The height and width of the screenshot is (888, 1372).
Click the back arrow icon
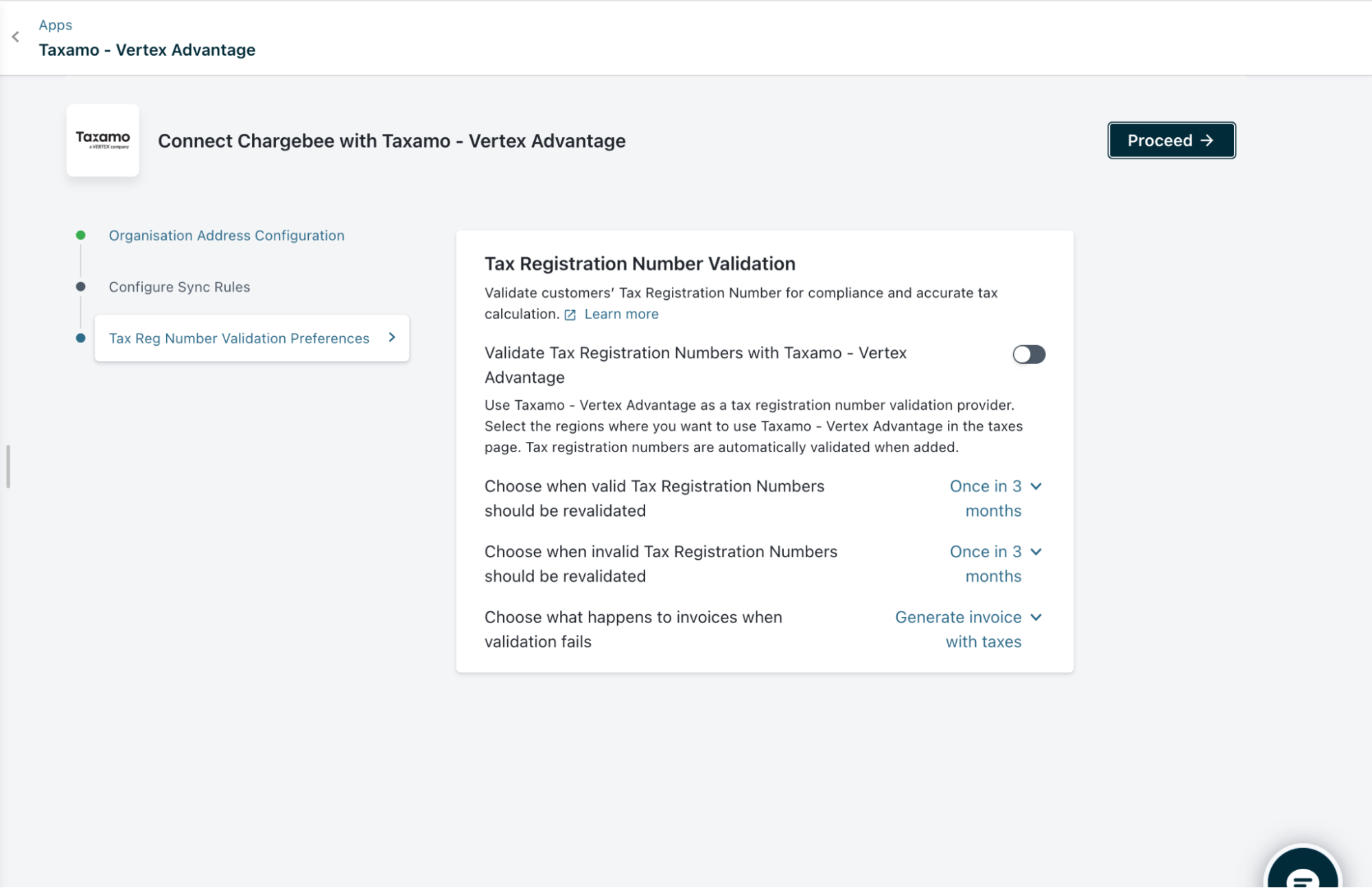15,37
